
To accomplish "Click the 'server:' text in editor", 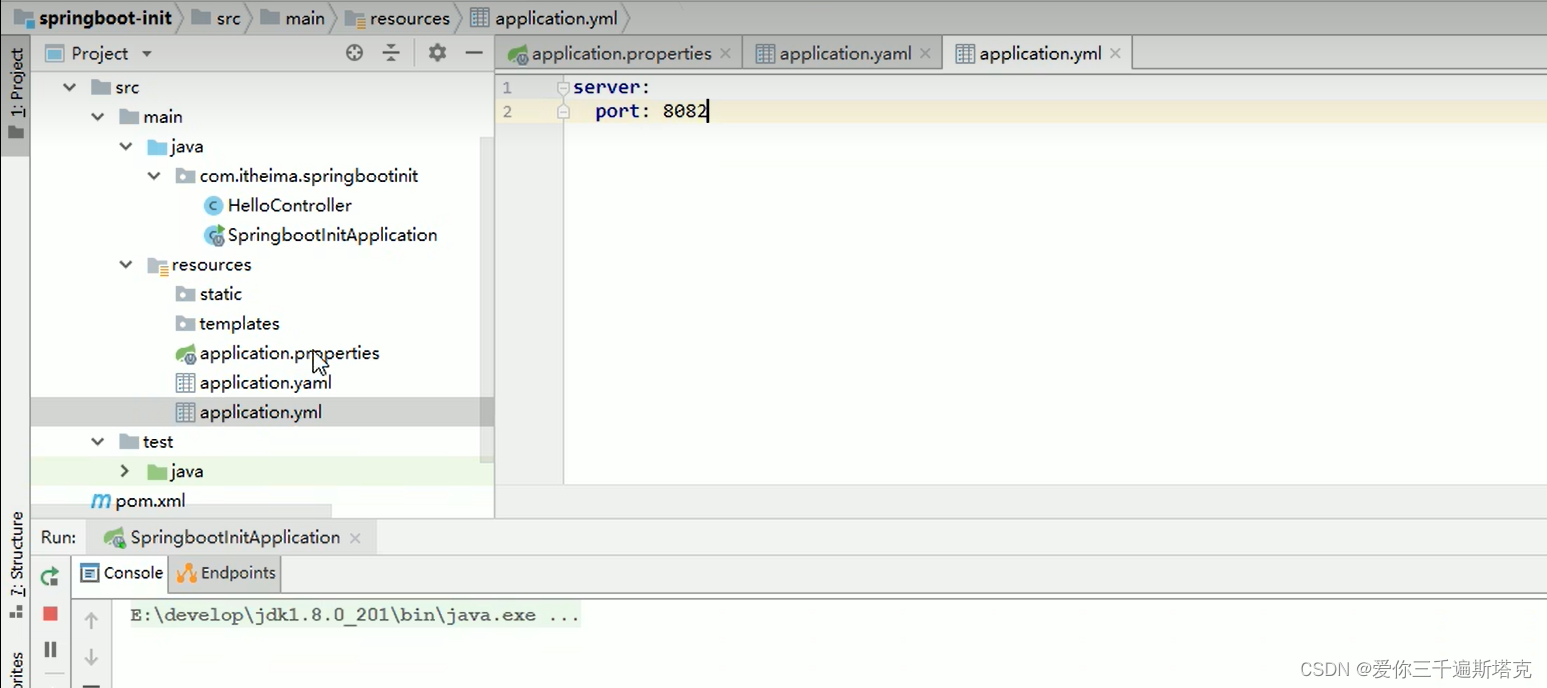I will tap(611, 88).
